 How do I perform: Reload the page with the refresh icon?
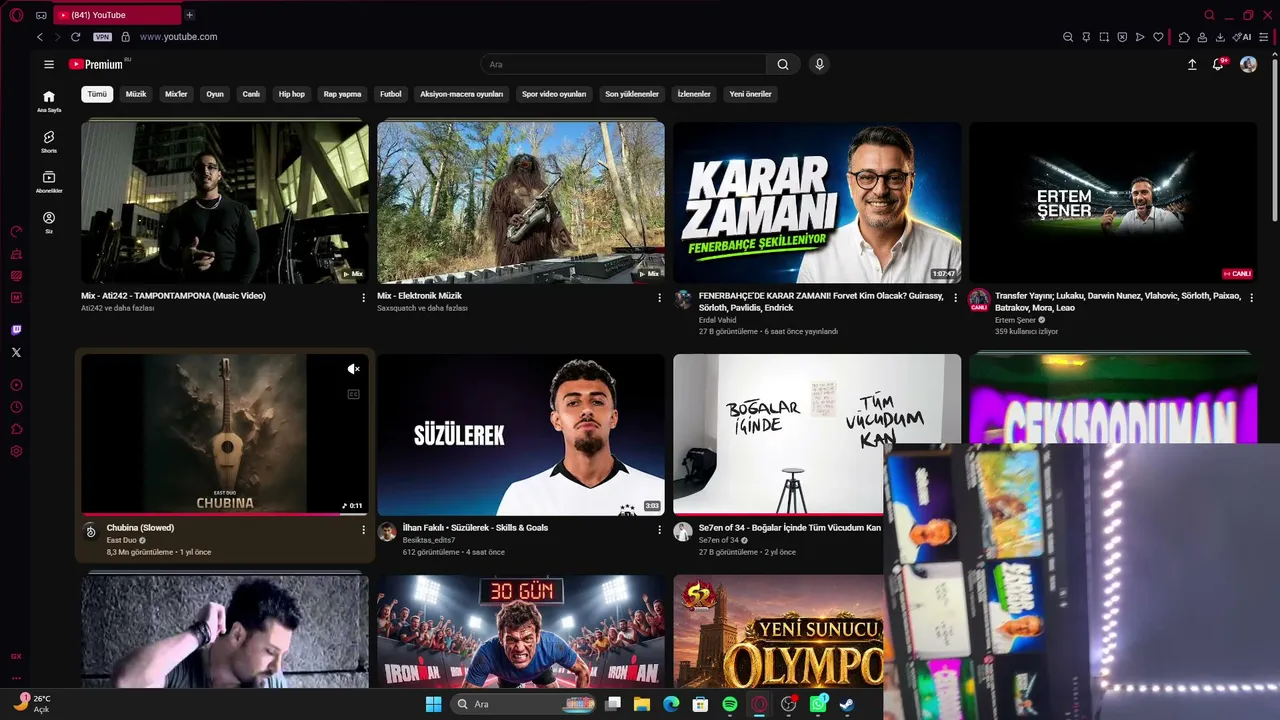[x=75, y=37]
